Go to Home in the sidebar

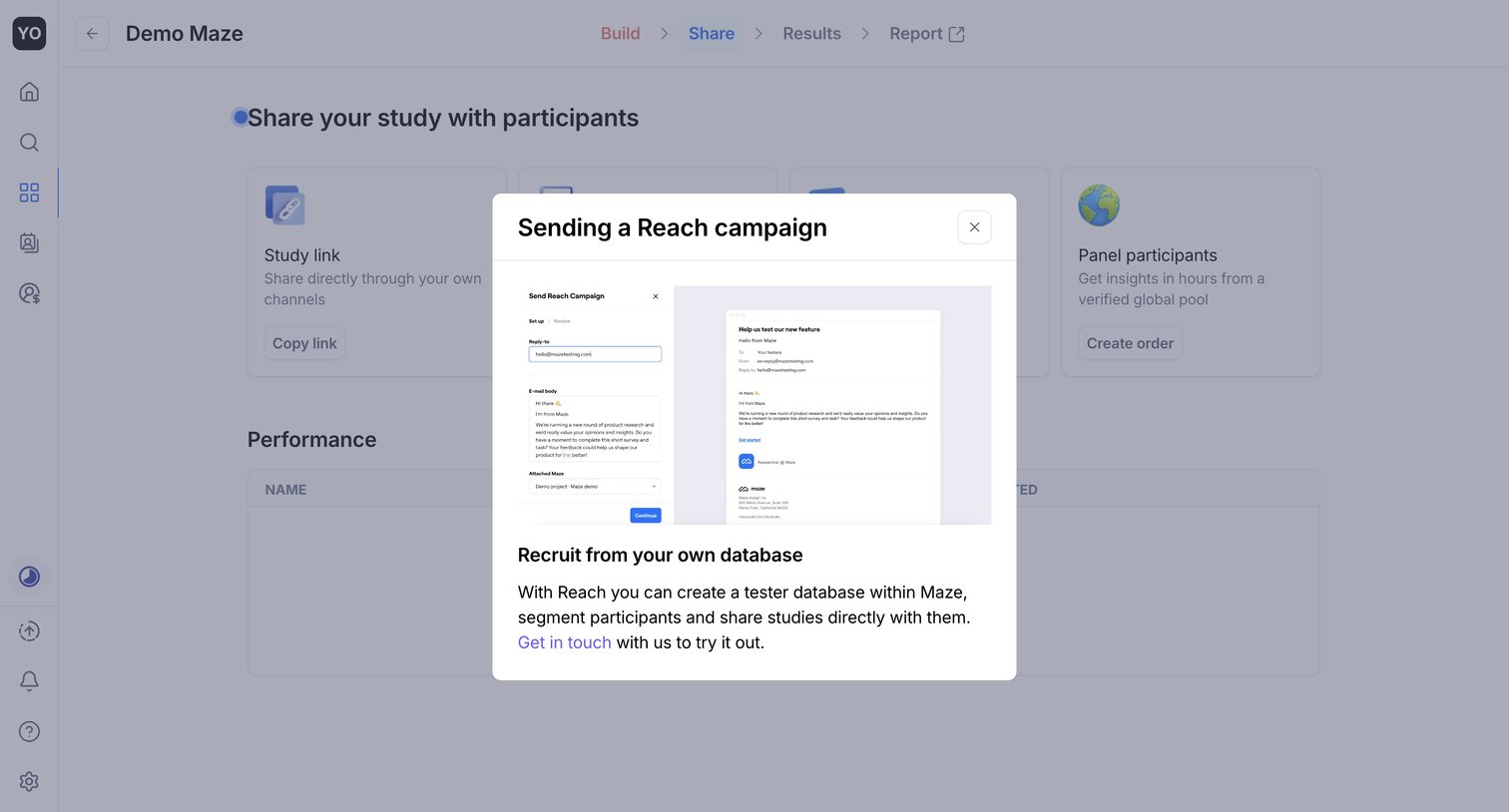[29, 92]
